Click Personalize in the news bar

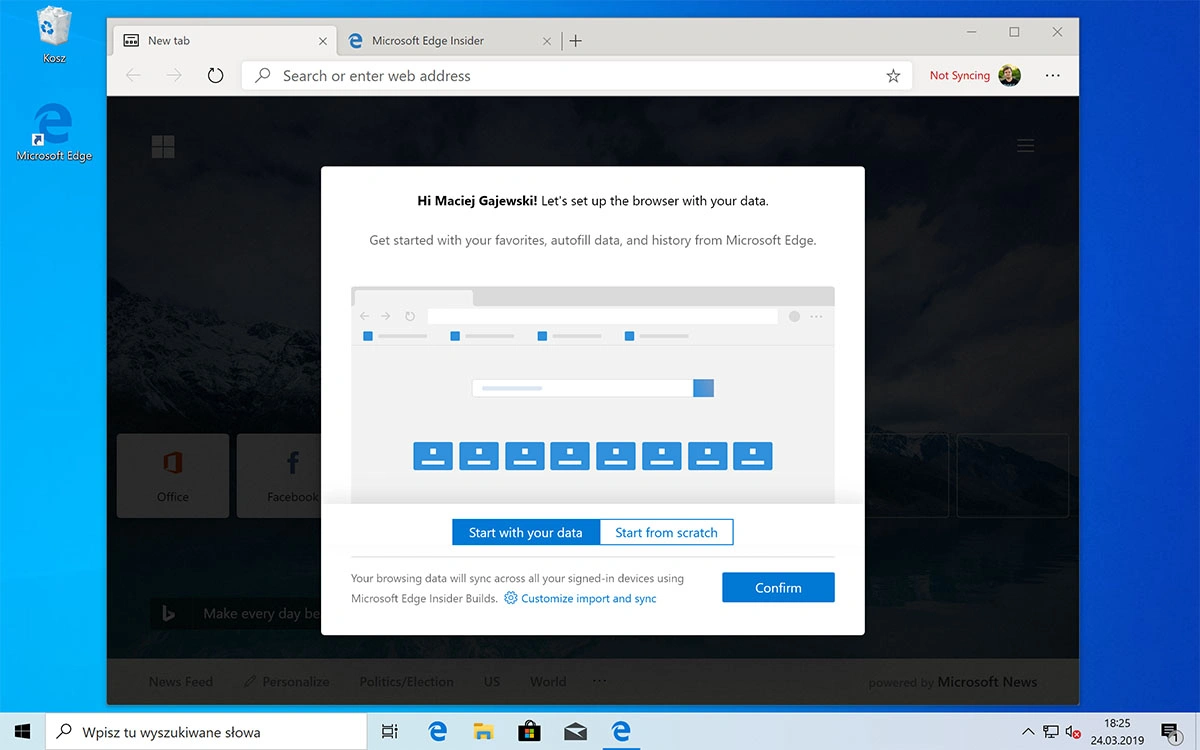(287, 682)
